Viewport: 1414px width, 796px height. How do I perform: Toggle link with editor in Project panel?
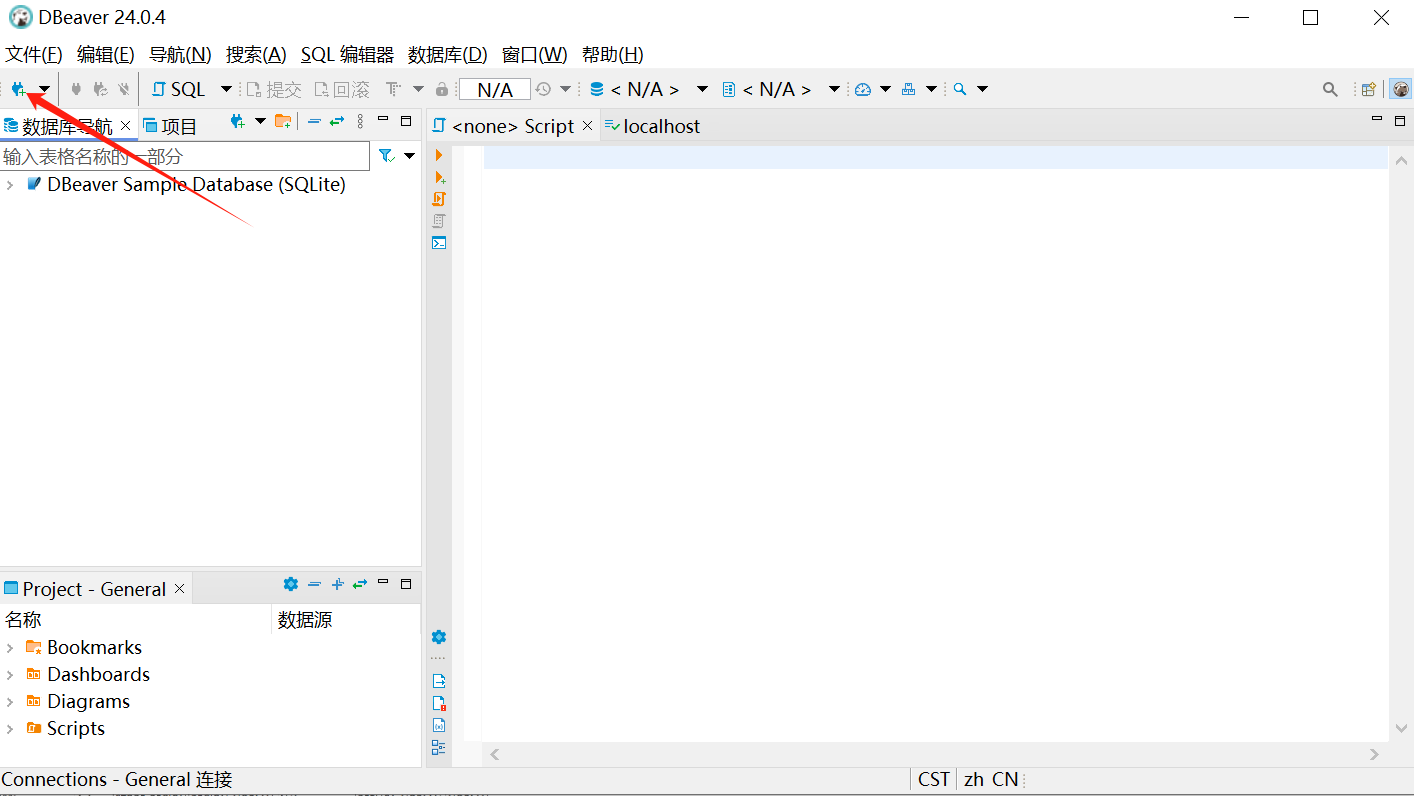tap(360, 584)
